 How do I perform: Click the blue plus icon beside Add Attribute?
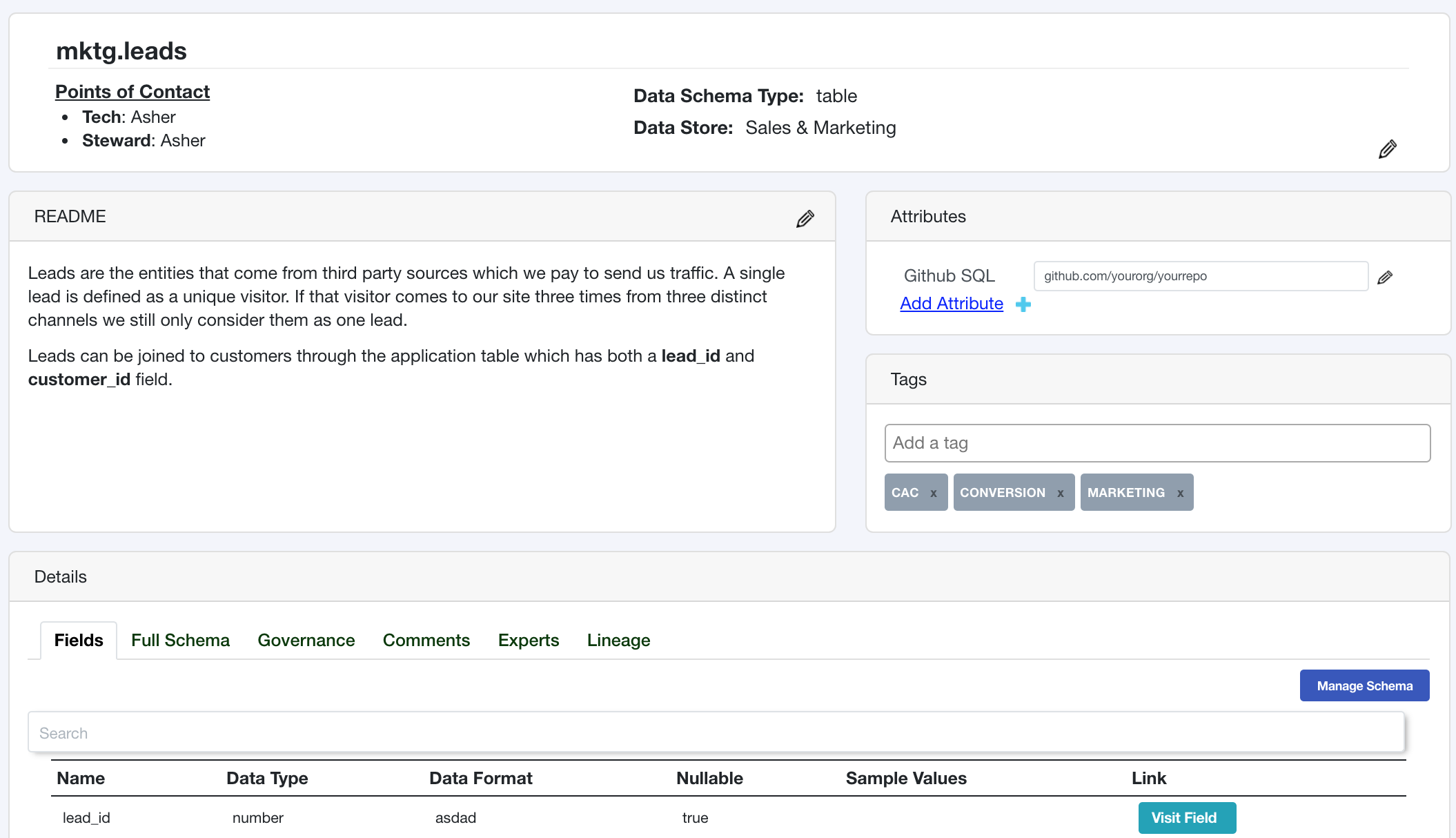coord(1023,304)
